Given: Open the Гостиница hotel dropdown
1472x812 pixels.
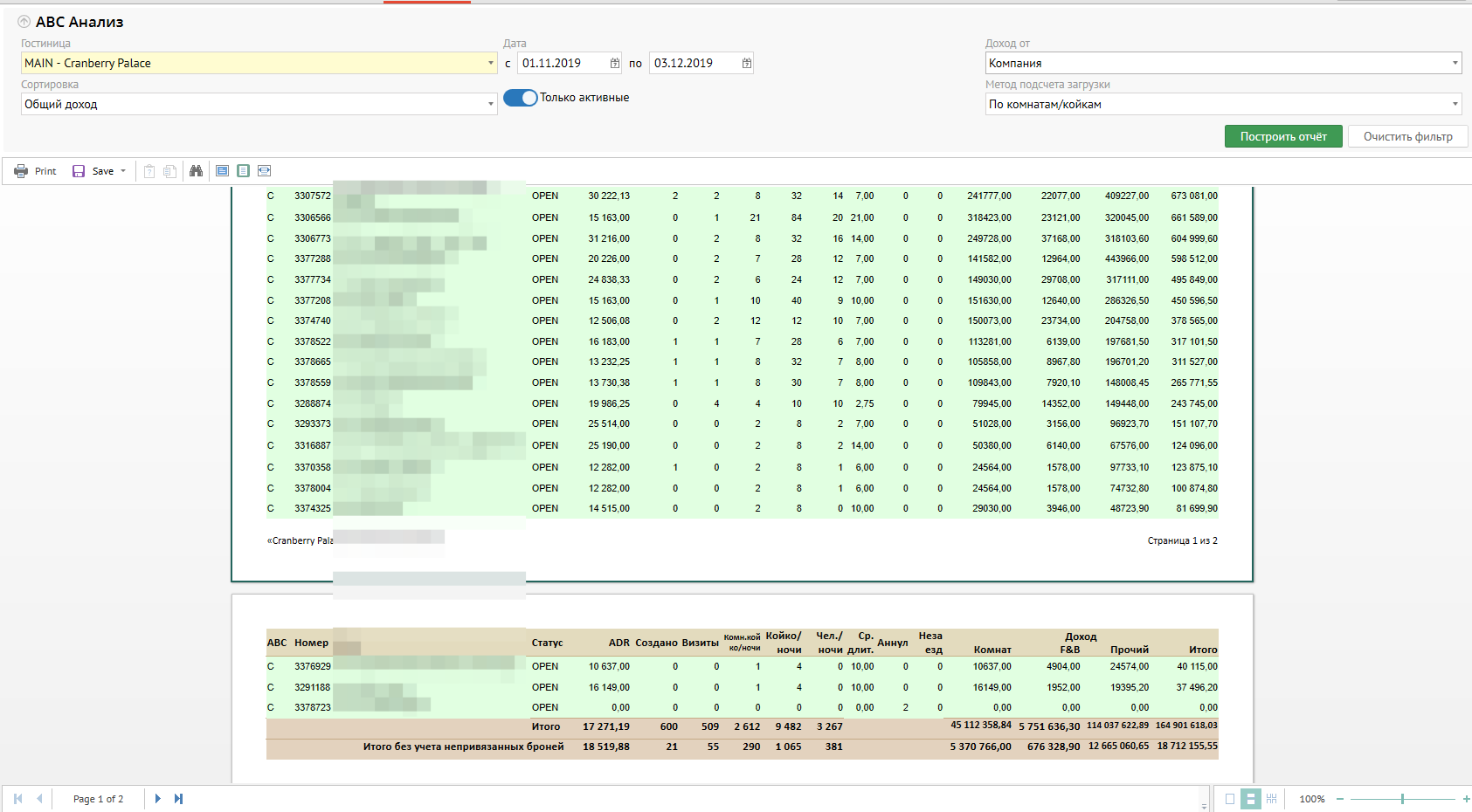Looking at the screenshot, I should (x=490, y=63).
